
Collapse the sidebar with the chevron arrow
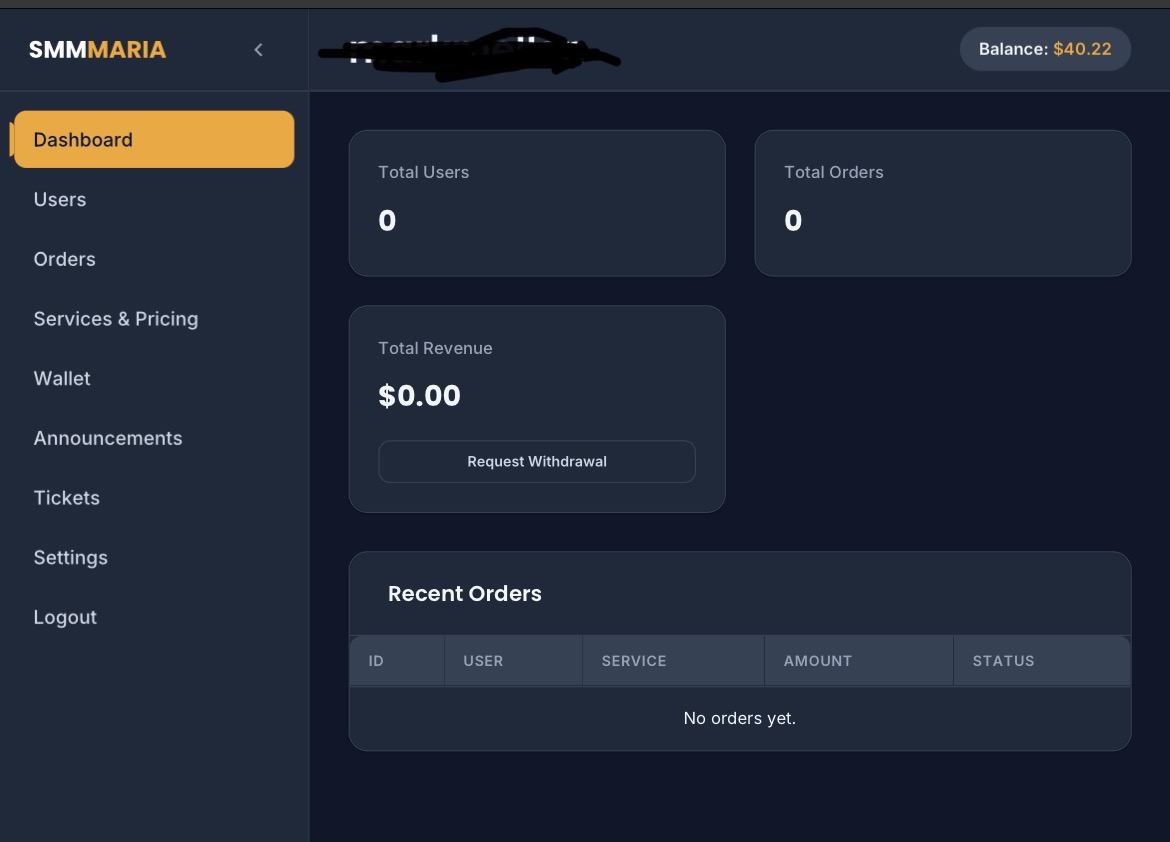258,50
